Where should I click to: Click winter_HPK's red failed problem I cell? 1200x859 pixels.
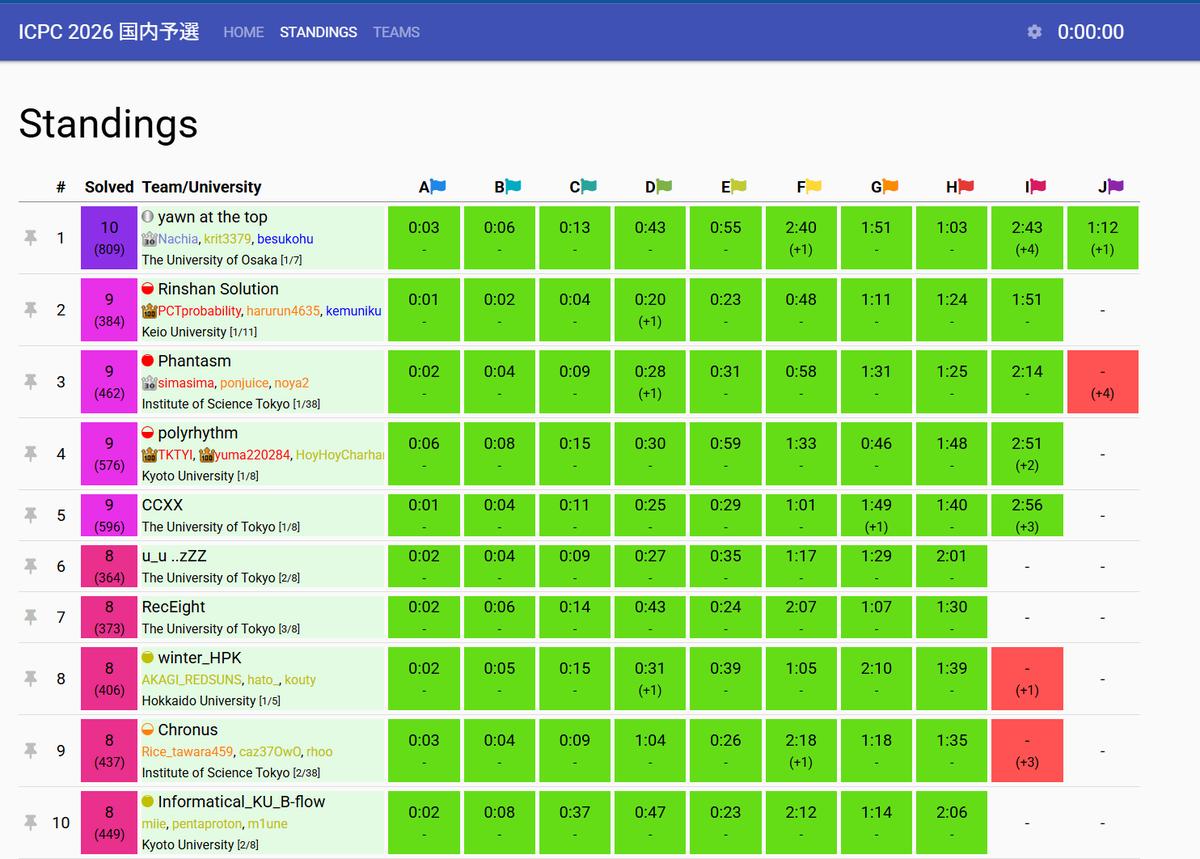point(1027,679)
